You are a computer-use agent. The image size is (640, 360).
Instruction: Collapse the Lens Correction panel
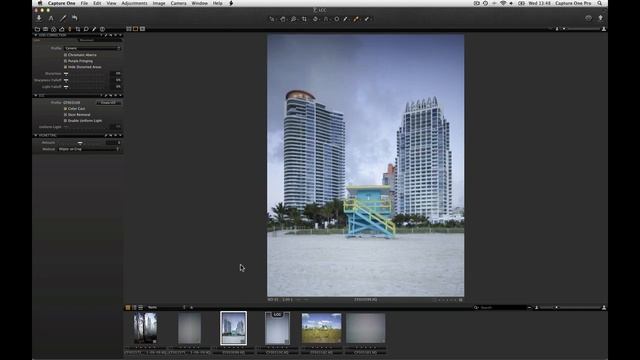pyautogui.click(x=36, y=36)
